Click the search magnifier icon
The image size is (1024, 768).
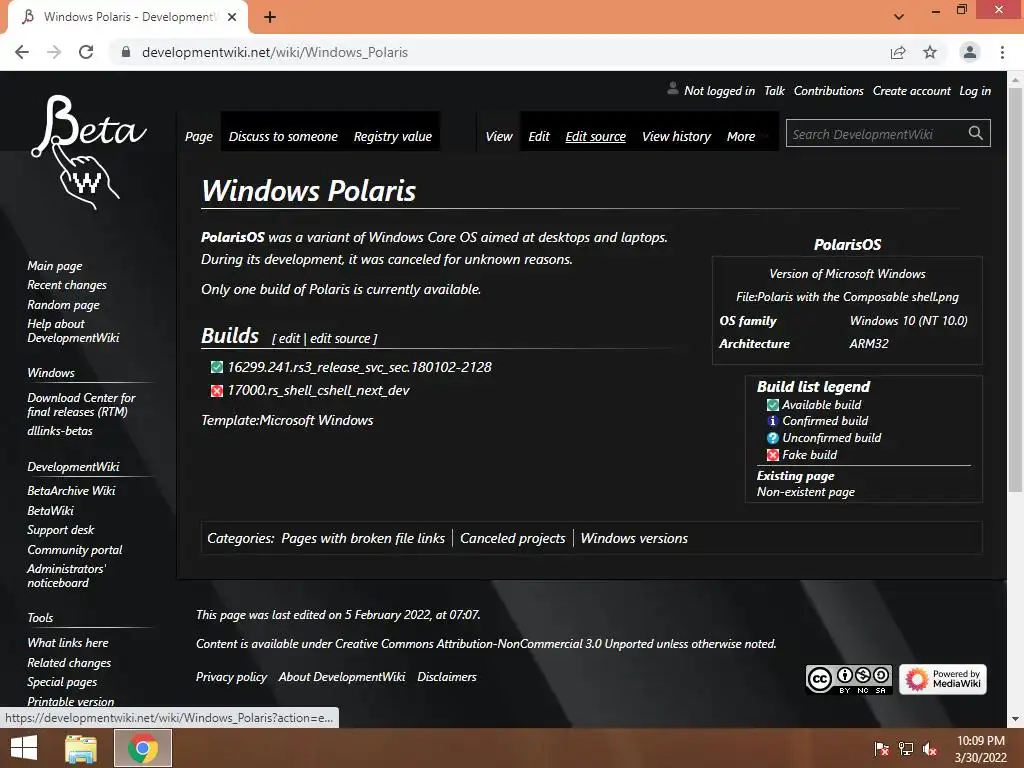976,133
